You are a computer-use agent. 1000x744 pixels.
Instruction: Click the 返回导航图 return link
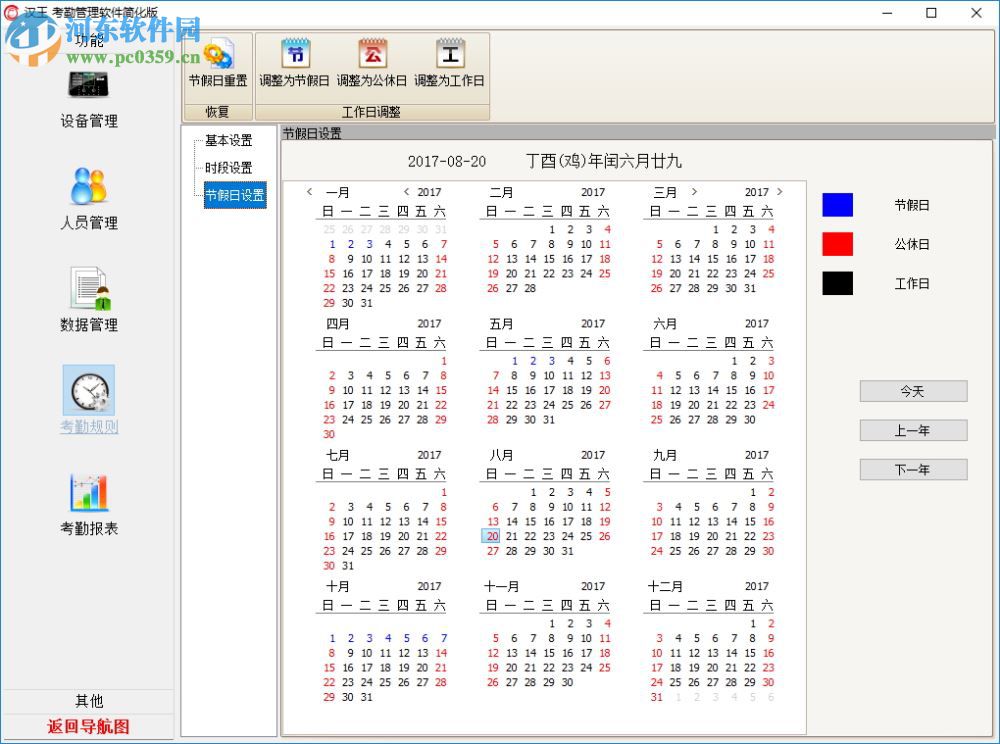88,725
